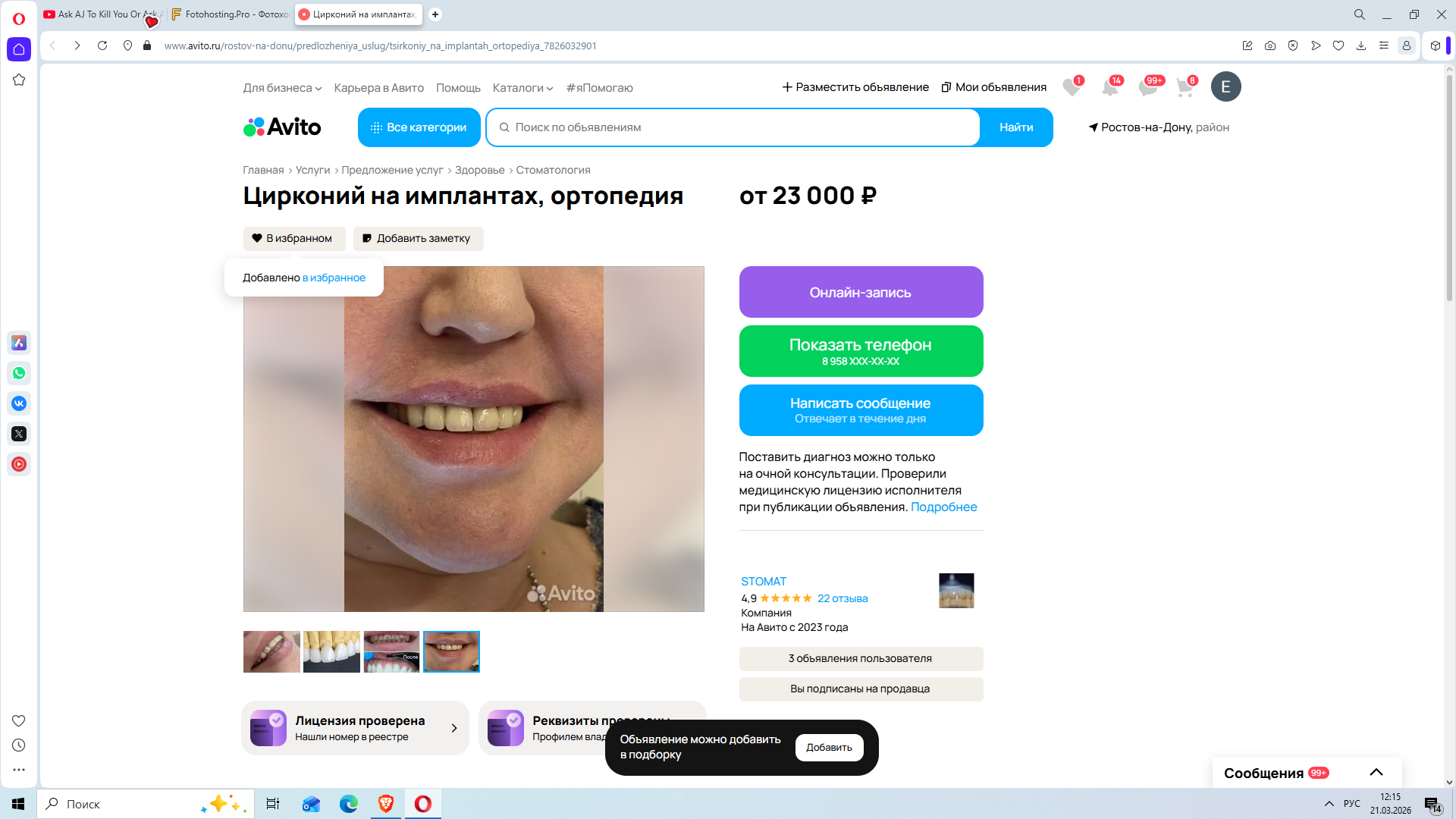1456x819 pixels.
Task: Toggle 'В избранном' favorite button
Action: (293, 238)
